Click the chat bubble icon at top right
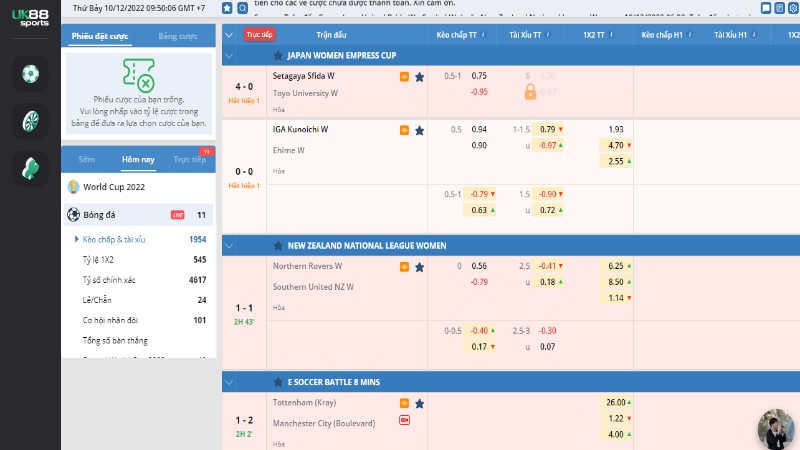The width and height of the screenshot is (800, 450). point(766,8)
